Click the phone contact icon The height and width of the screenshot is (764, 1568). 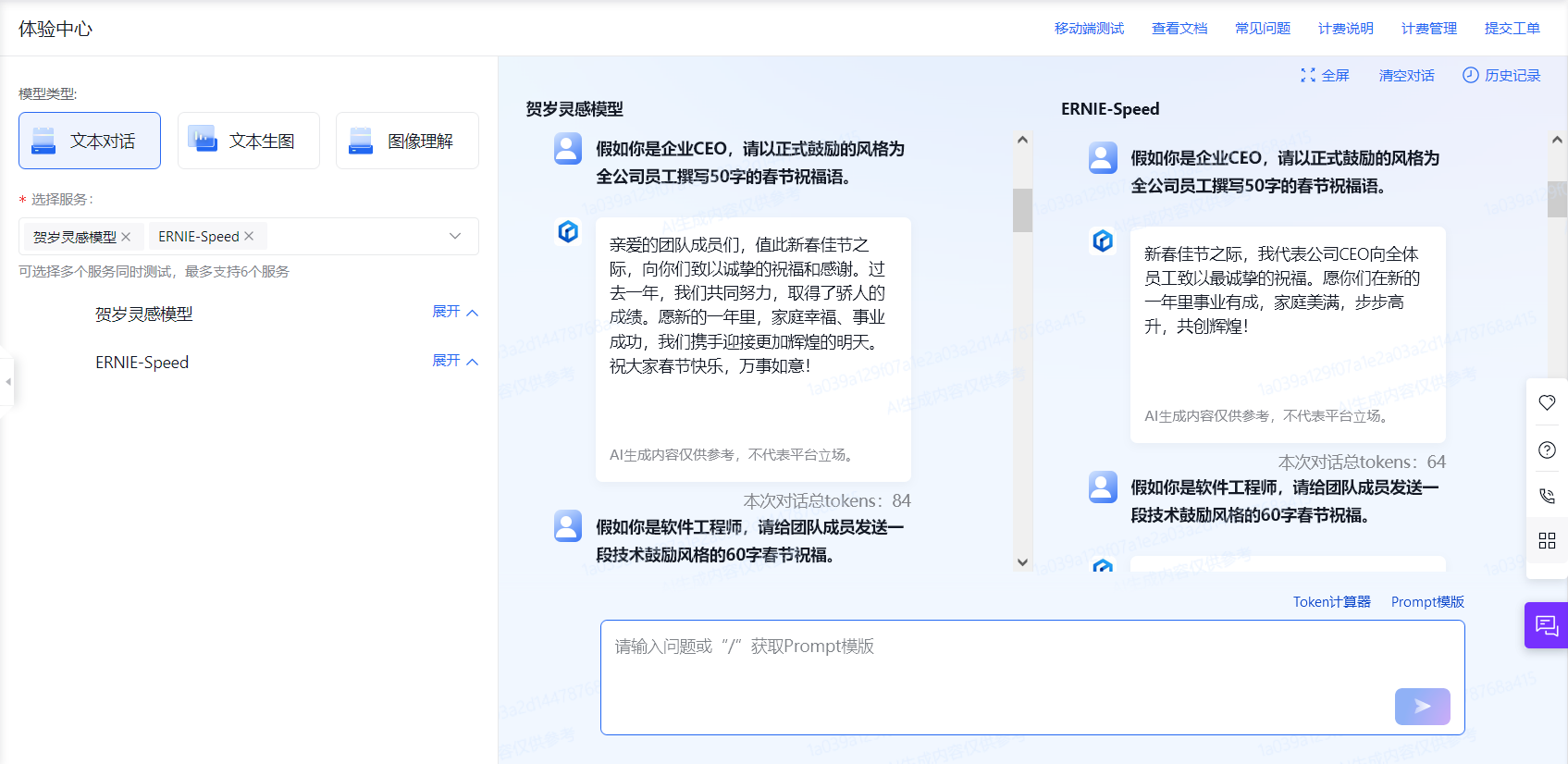click(1547, 496)
